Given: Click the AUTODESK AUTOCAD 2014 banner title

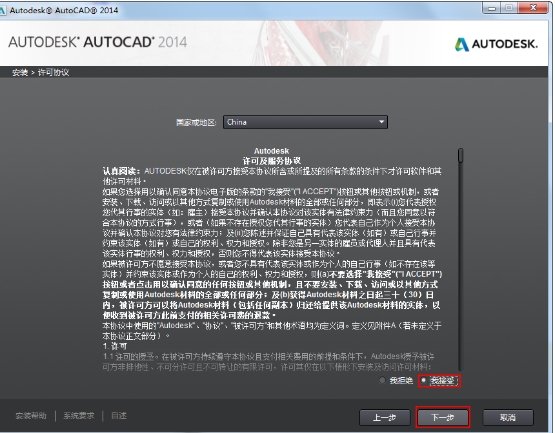Looking at the screenshot, I should click(97, 42).
